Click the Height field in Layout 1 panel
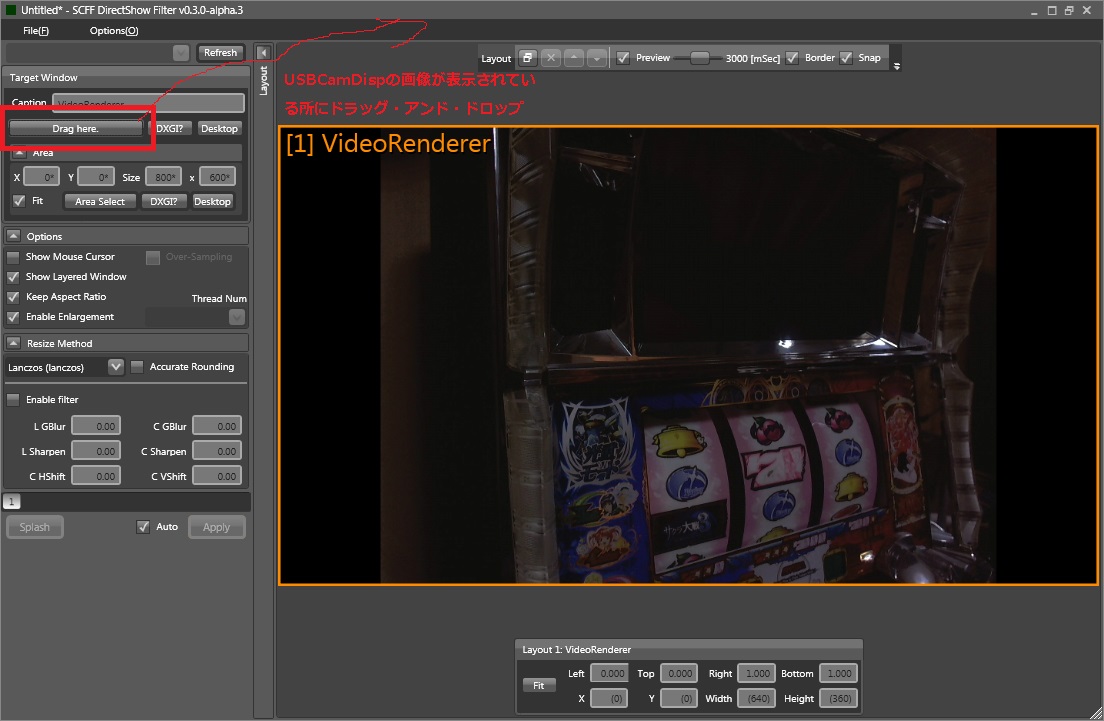Viewport: 1104px width, 721px height. click(x=838, y=698)
